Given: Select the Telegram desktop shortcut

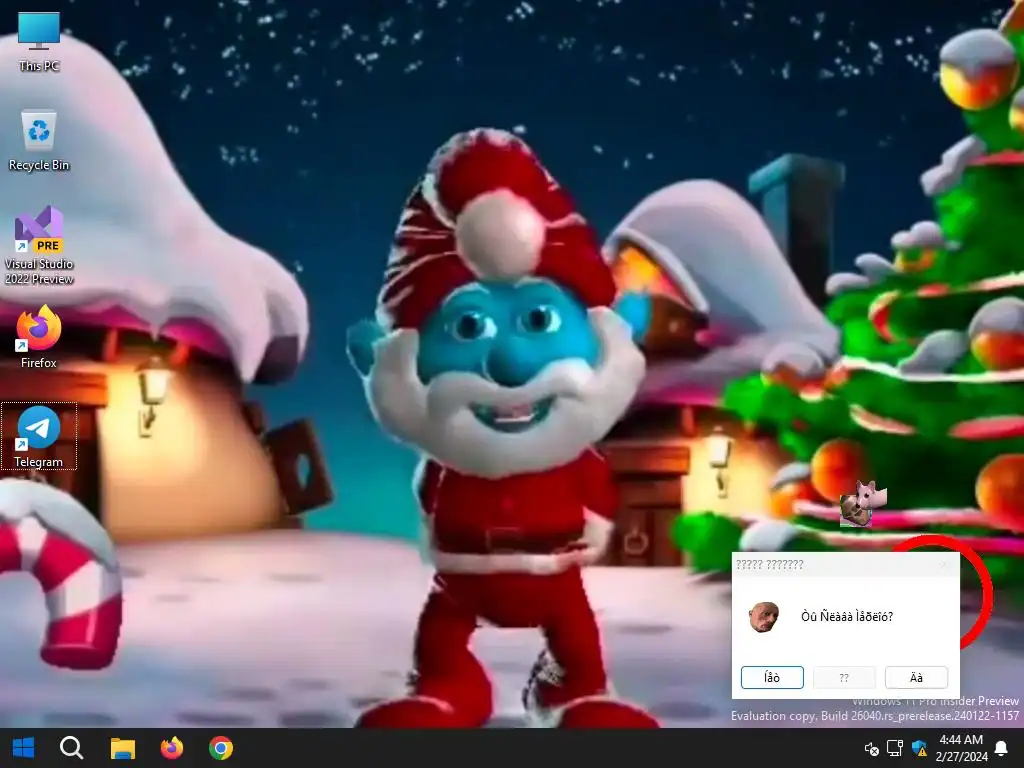Looking at the screenshot, I should click(39, 436).
